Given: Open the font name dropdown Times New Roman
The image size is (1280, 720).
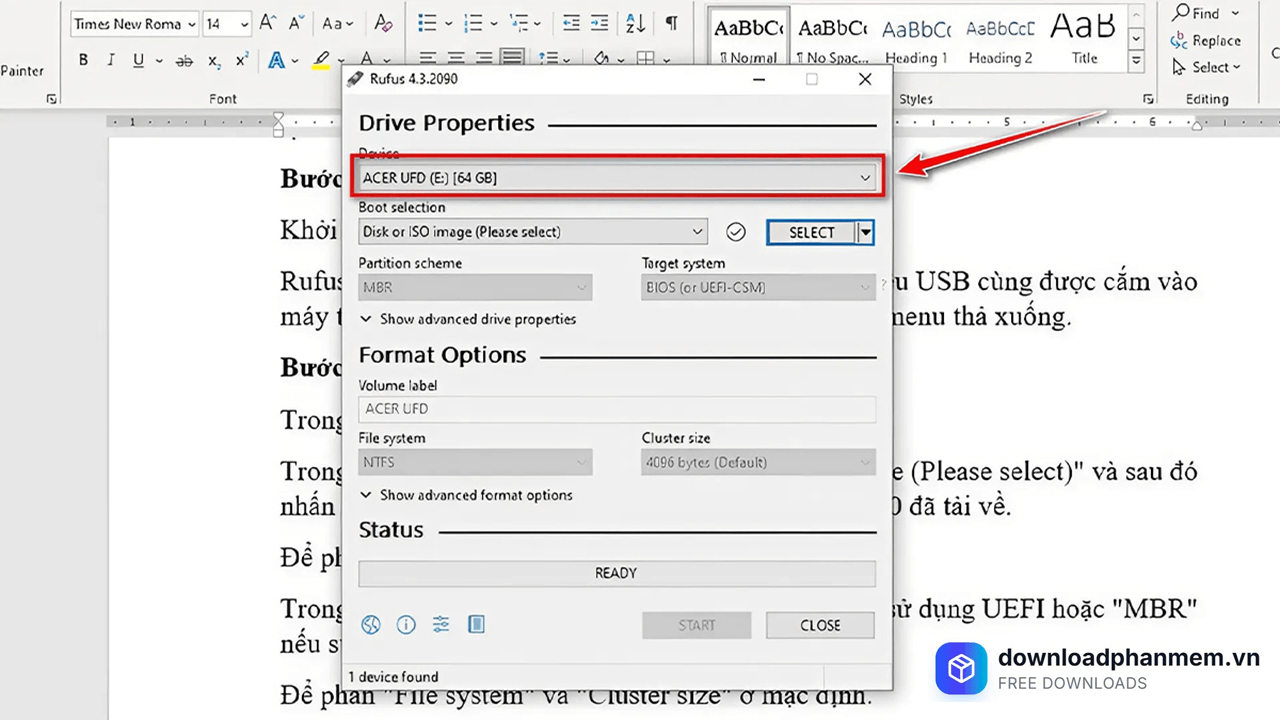Looking at the screenshot, I should coord(191,23).
